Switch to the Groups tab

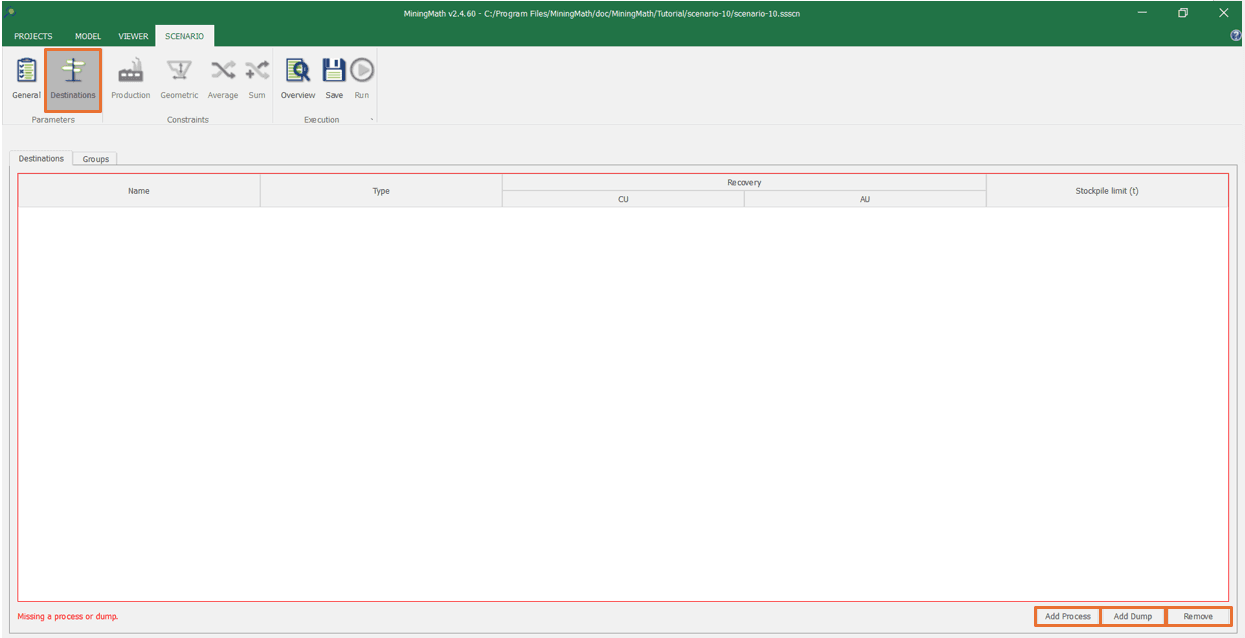coord(96,159)
